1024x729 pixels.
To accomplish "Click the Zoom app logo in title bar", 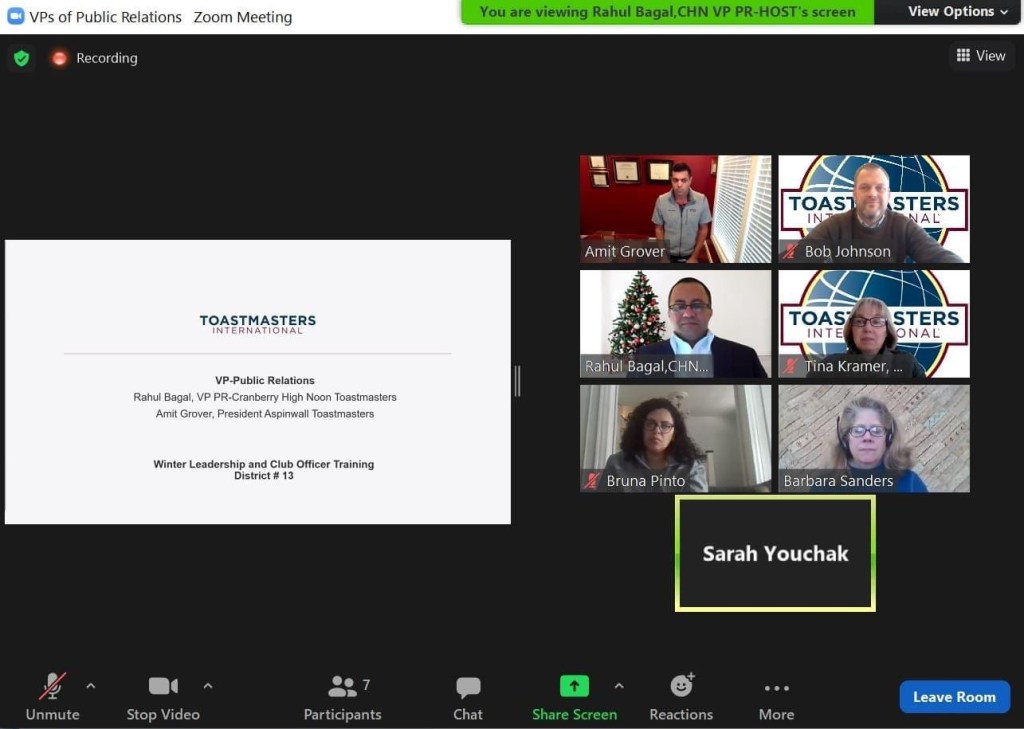I will coord(15,16).
